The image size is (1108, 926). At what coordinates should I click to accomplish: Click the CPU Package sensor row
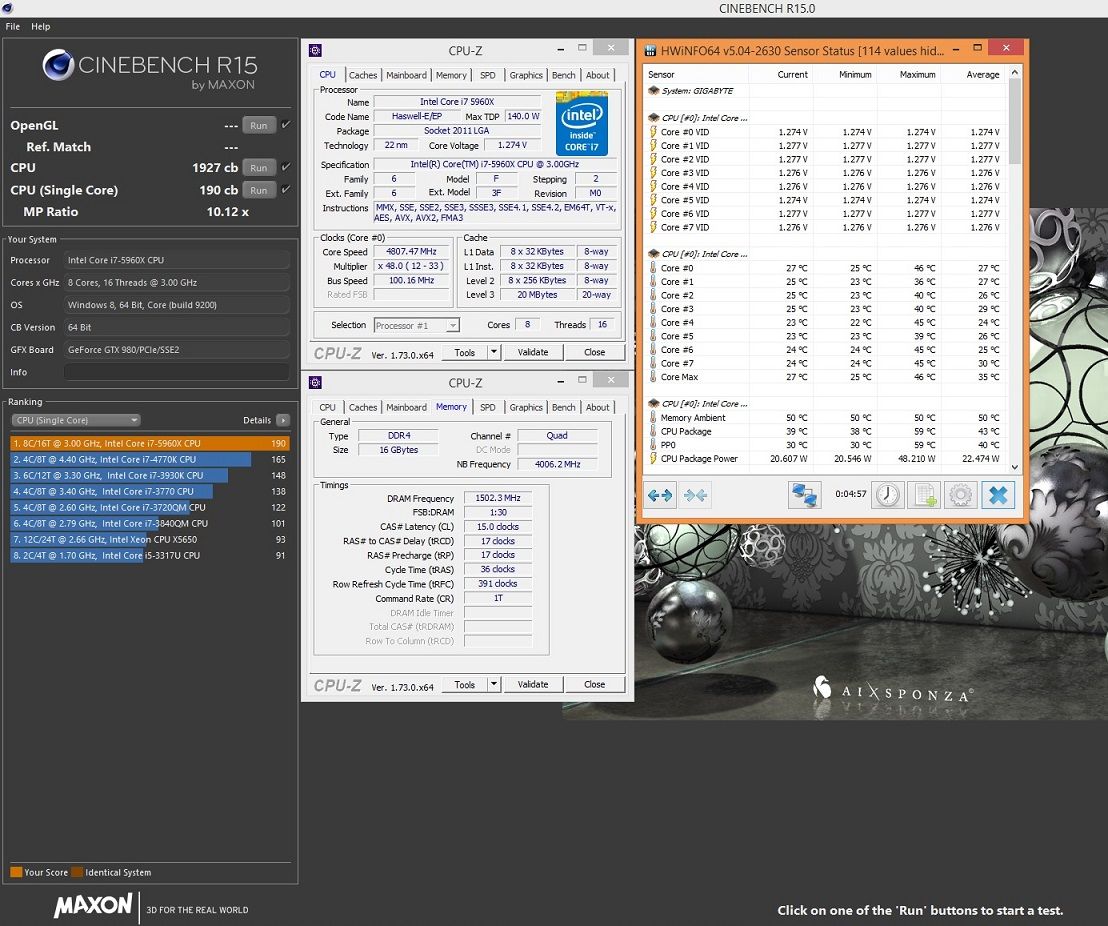tap(825, 431)
